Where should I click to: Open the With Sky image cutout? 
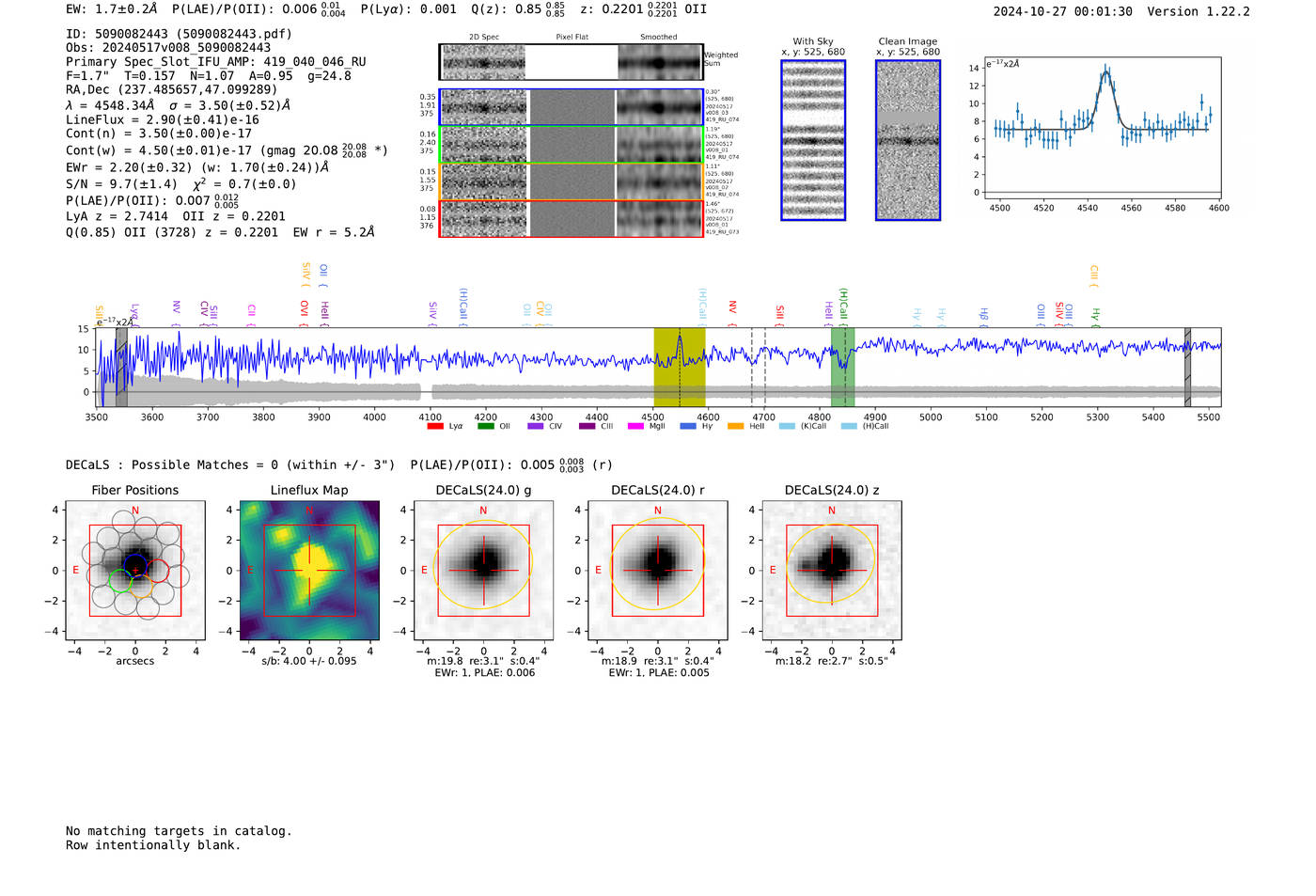coord(813,140)
